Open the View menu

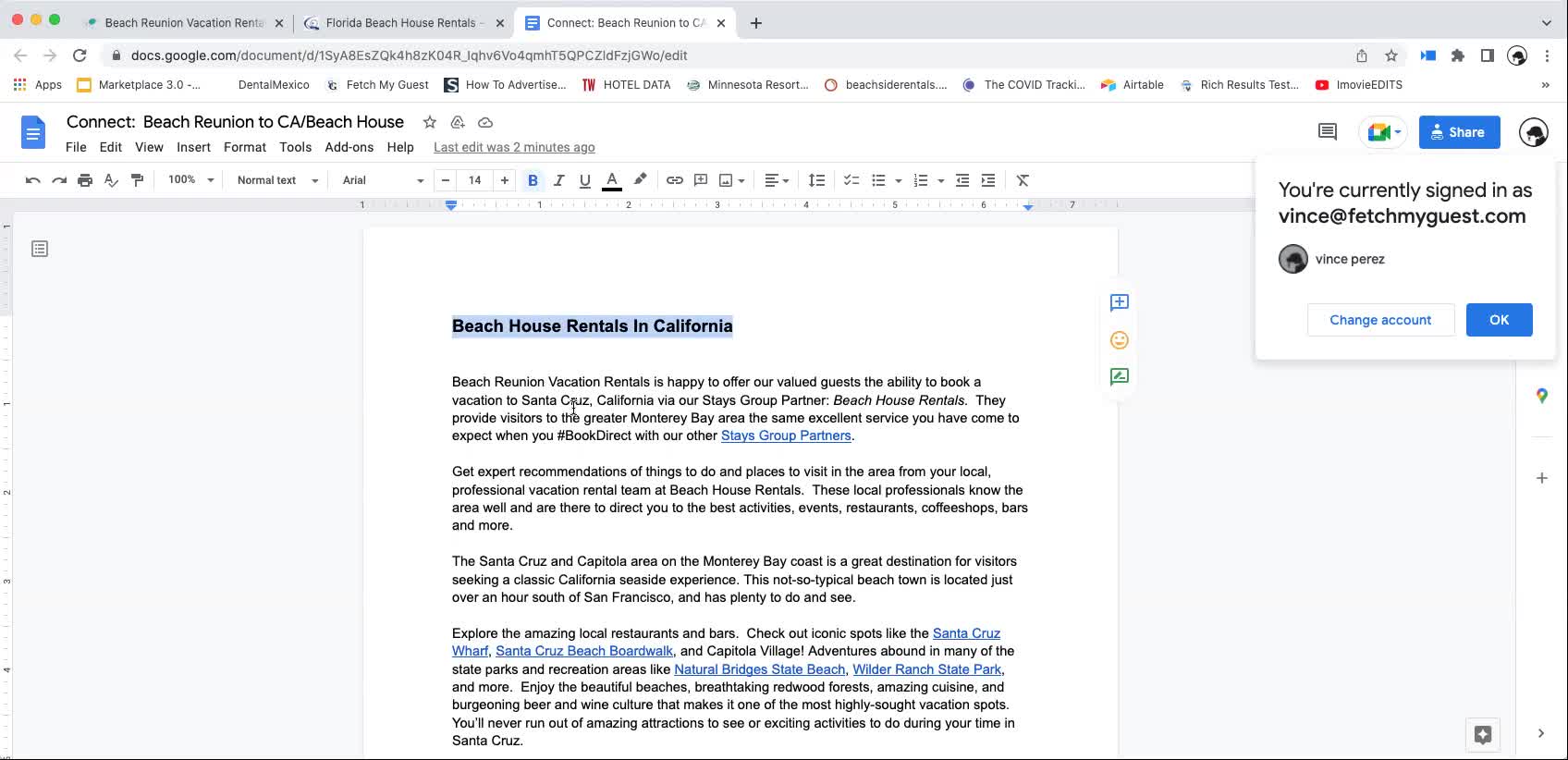(149, 147)
